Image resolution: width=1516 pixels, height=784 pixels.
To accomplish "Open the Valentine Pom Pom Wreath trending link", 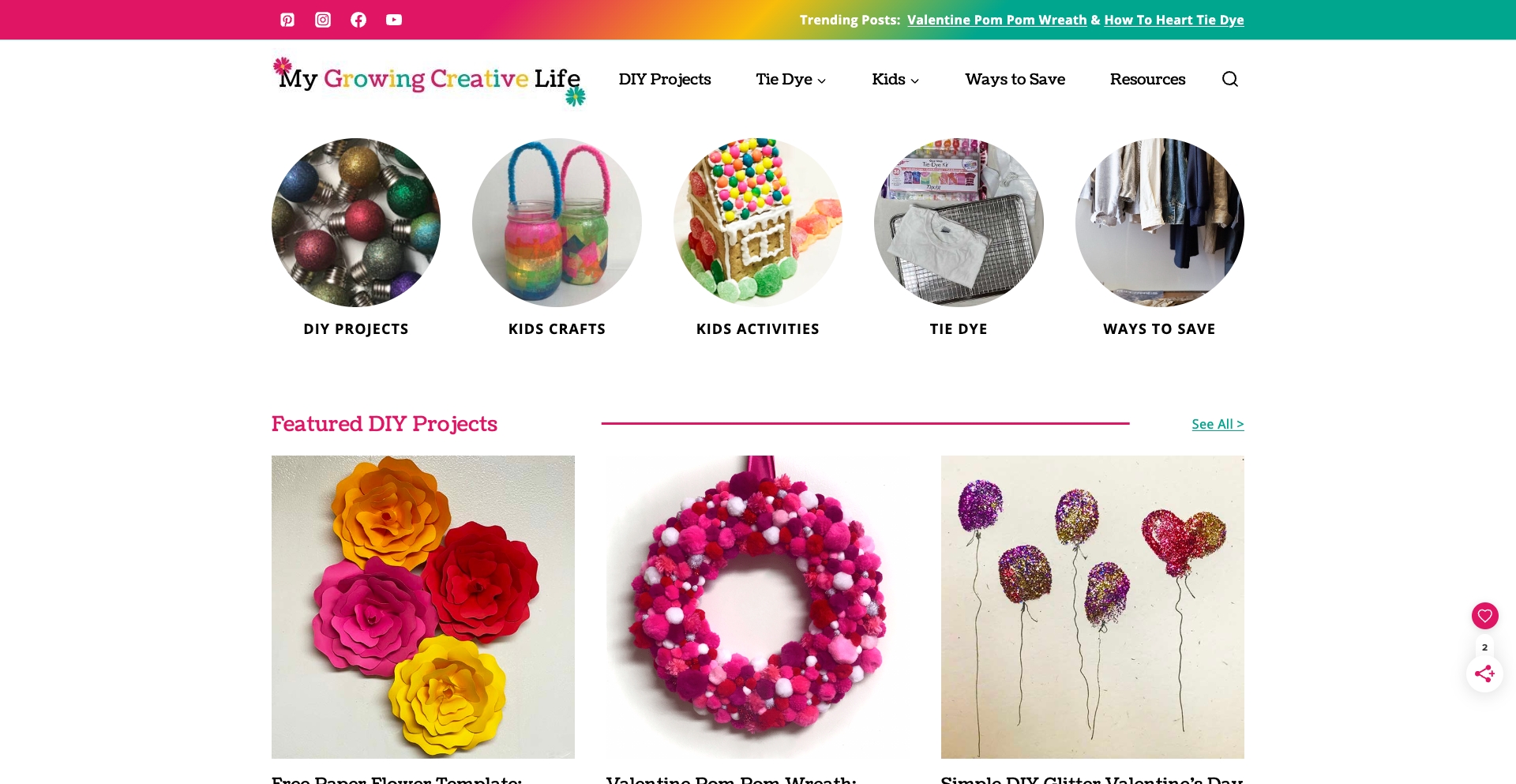I will click(997, 20).
